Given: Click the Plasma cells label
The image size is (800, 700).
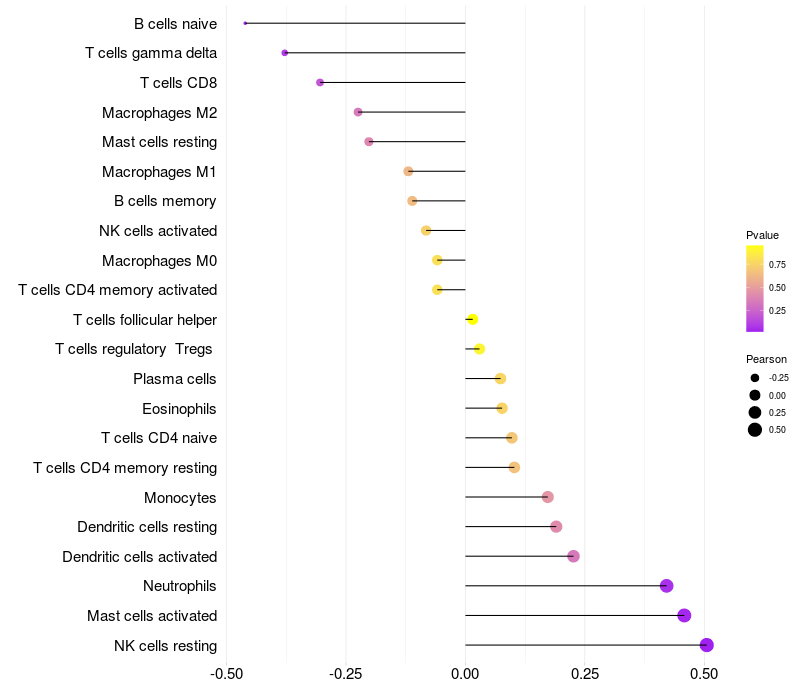Looking at the screenshot, I should (175, 379).
